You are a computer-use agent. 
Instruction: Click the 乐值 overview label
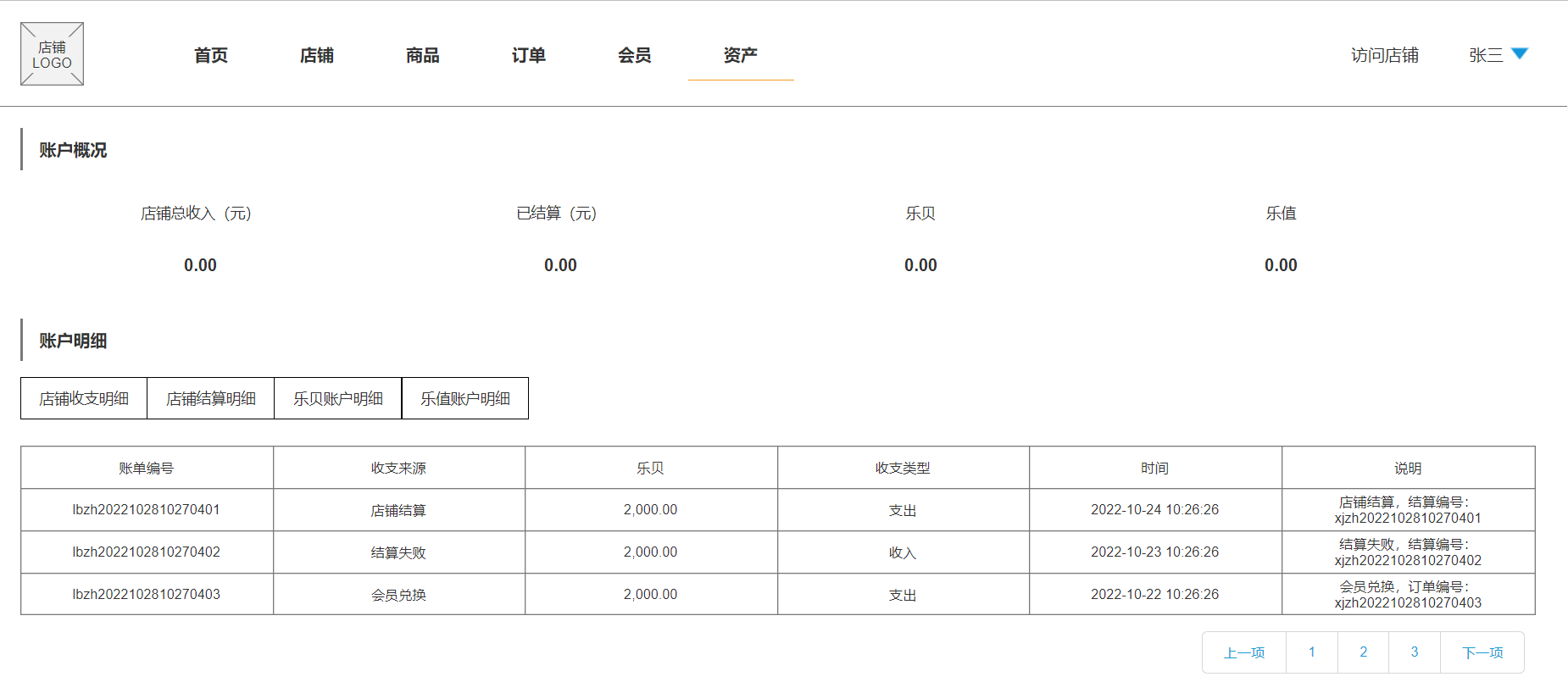click(x=1281, y=214)
